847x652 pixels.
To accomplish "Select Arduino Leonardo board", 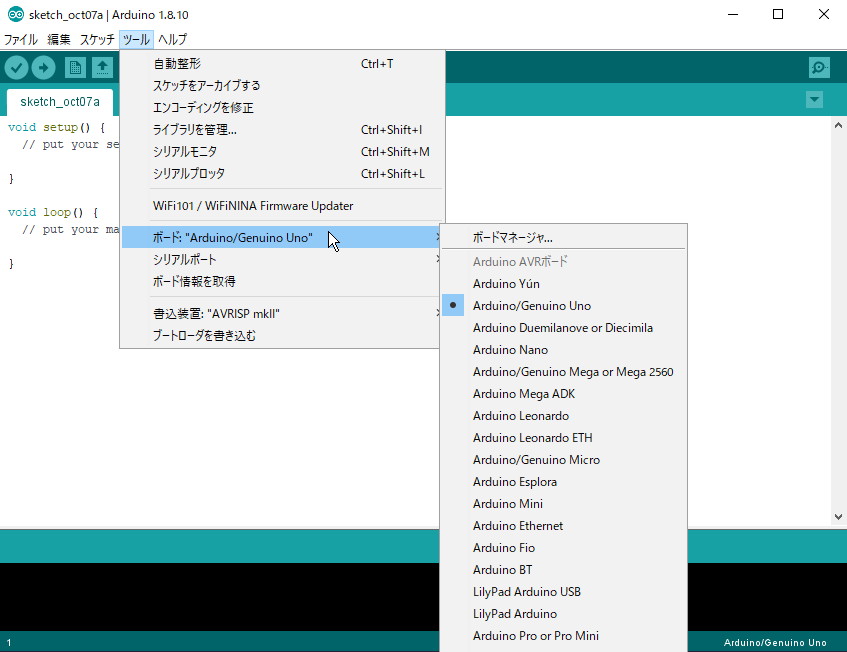I will [x=564, y=416].
